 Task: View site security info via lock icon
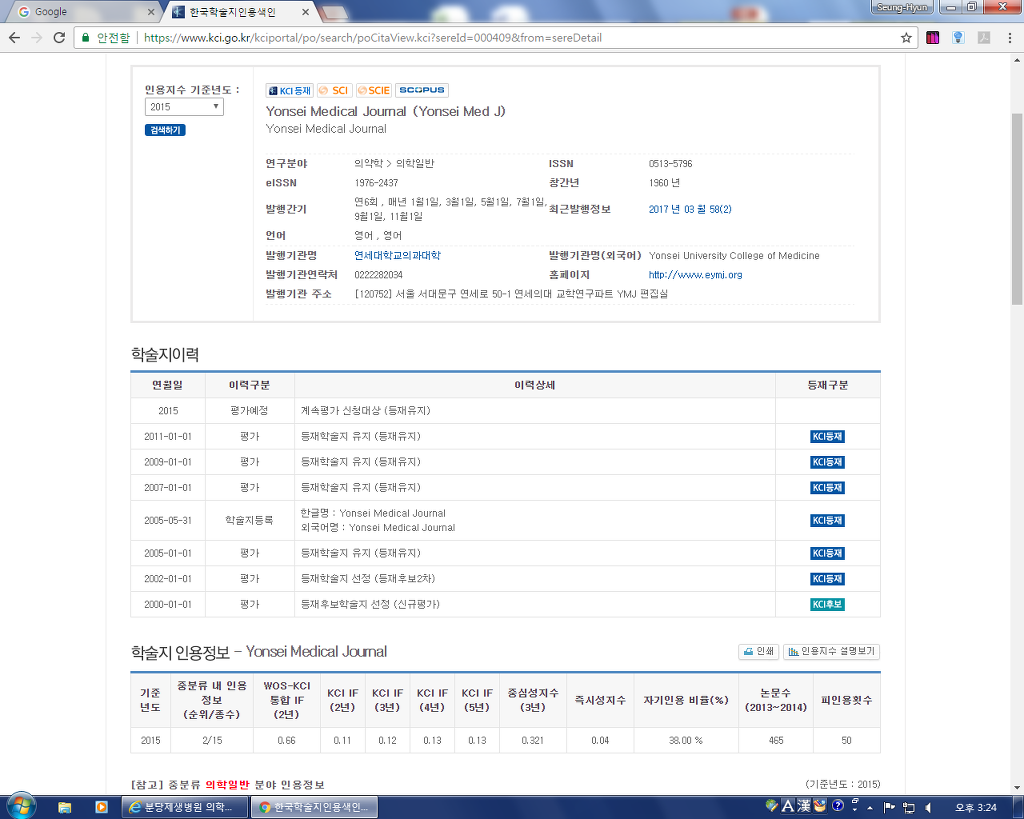tap(85, 38)
